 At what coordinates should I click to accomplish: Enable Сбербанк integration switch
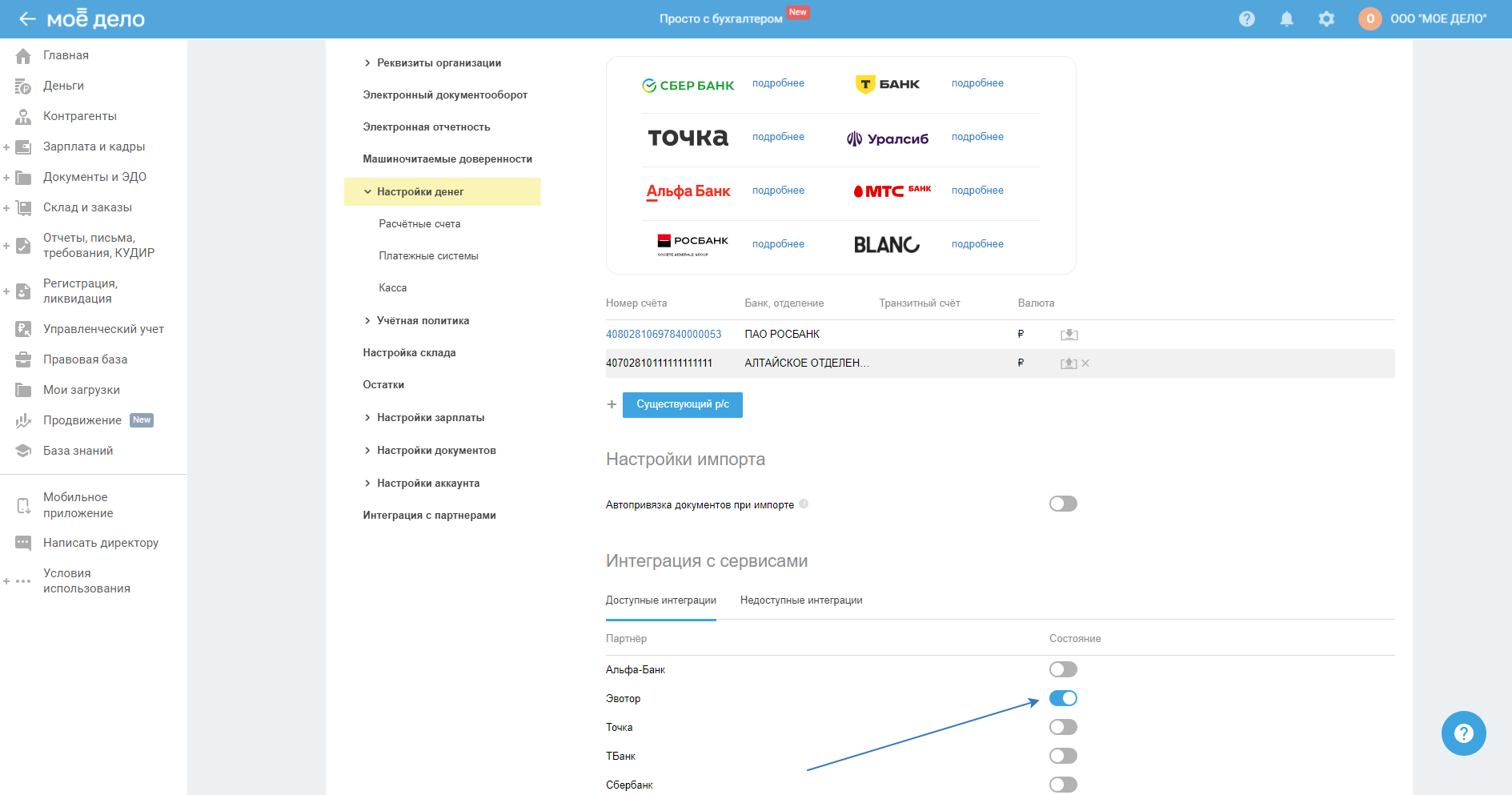1063,785
